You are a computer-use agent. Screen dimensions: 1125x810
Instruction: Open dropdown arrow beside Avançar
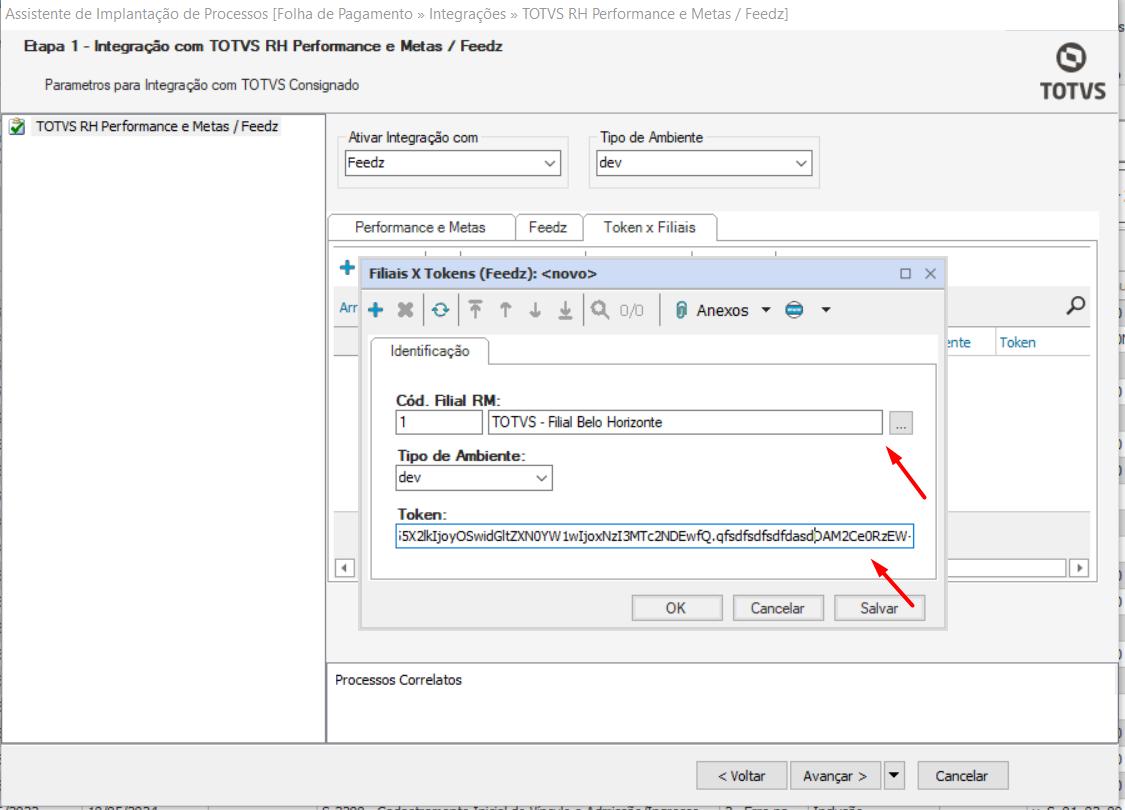pos(894,776)
